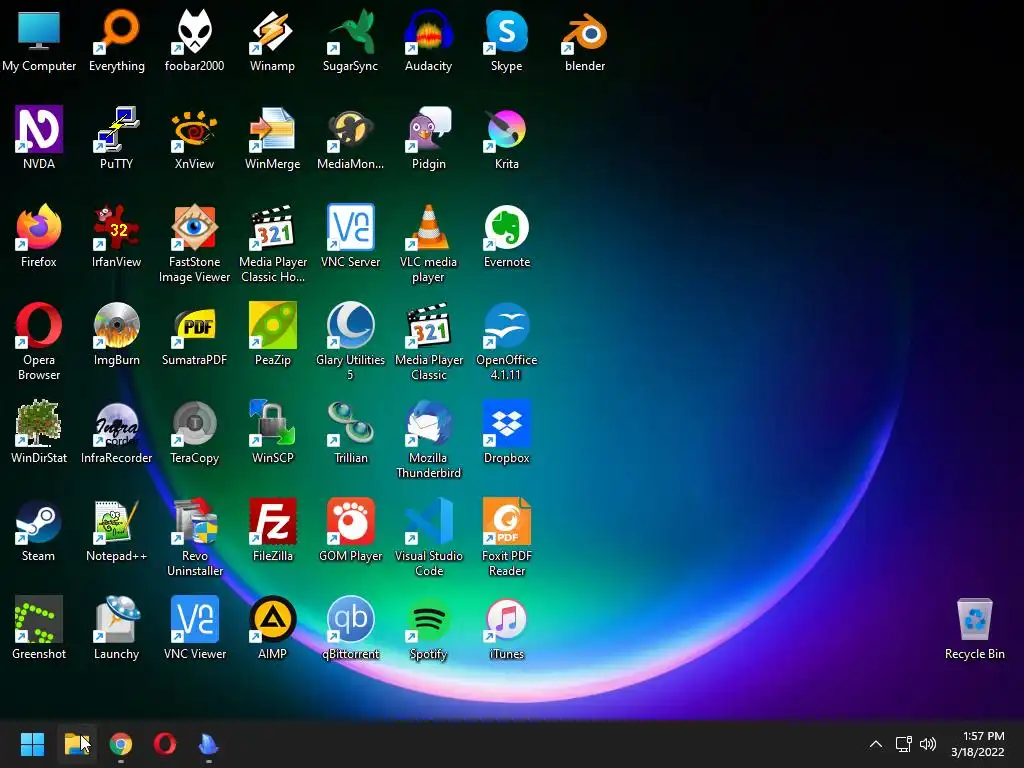Click the Opera icon in the taskbar
This screenshot has width=1024, height=768.
[x=165, y=744]
